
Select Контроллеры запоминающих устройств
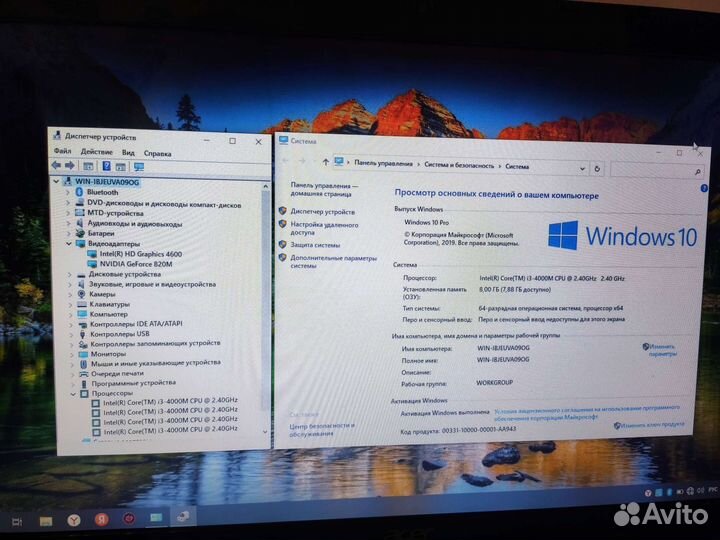[x=155, y=343]
